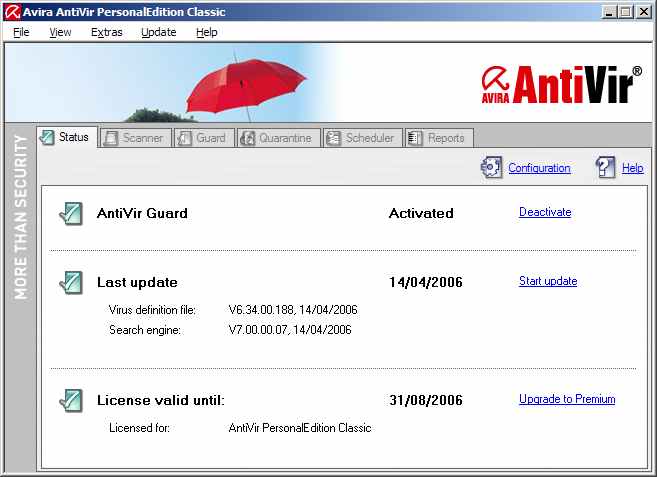
Task: Click Deactivate for AntiVir Guard
Action: point(545,212)
